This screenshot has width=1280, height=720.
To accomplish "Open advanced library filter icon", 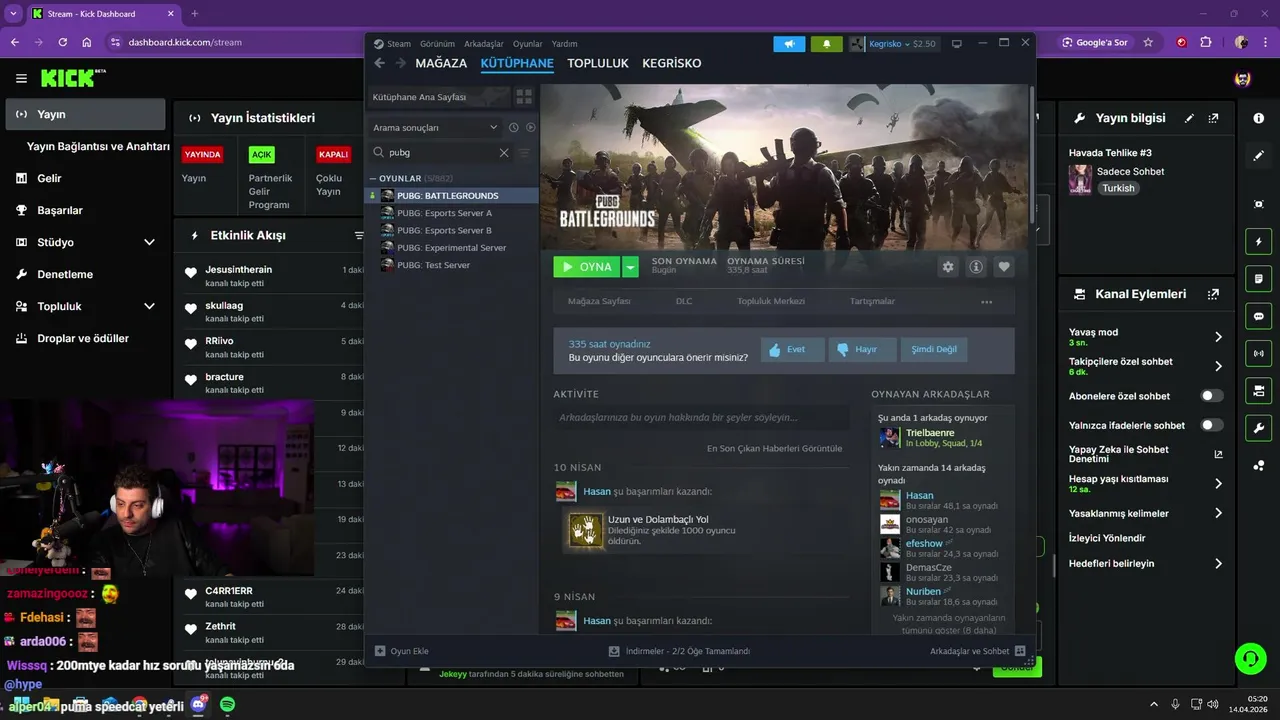I will click(x=524, y=153).
